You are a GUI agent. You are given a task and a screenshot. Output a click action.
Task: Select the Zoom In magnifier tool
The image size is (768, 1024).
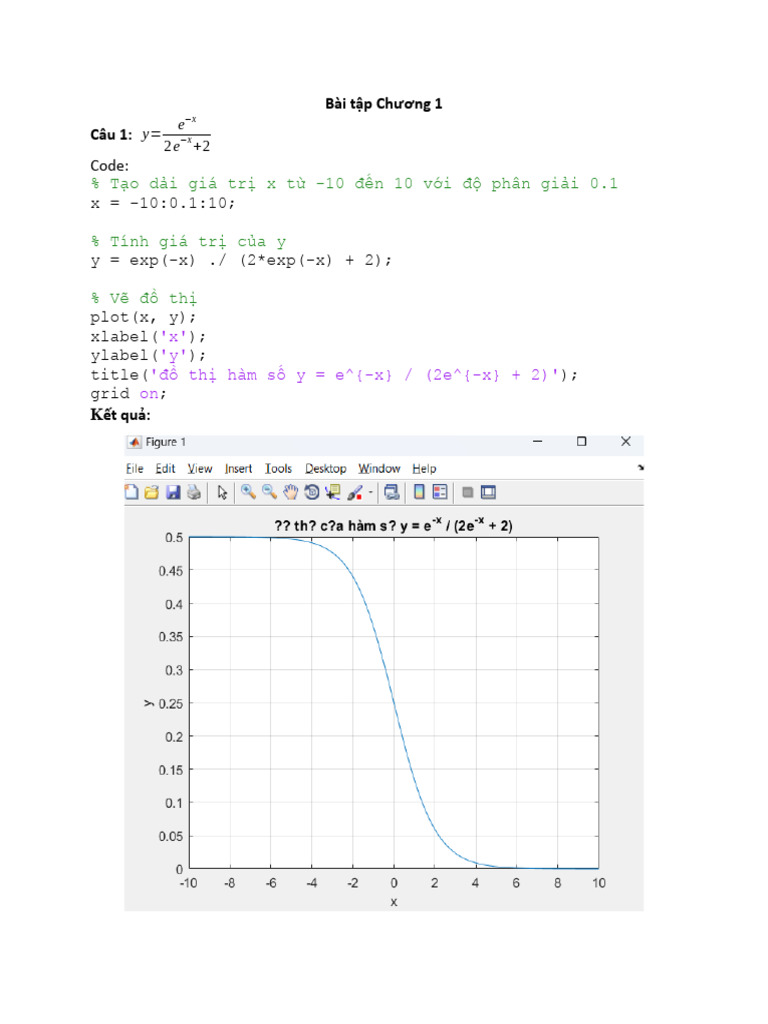point(247,492)
